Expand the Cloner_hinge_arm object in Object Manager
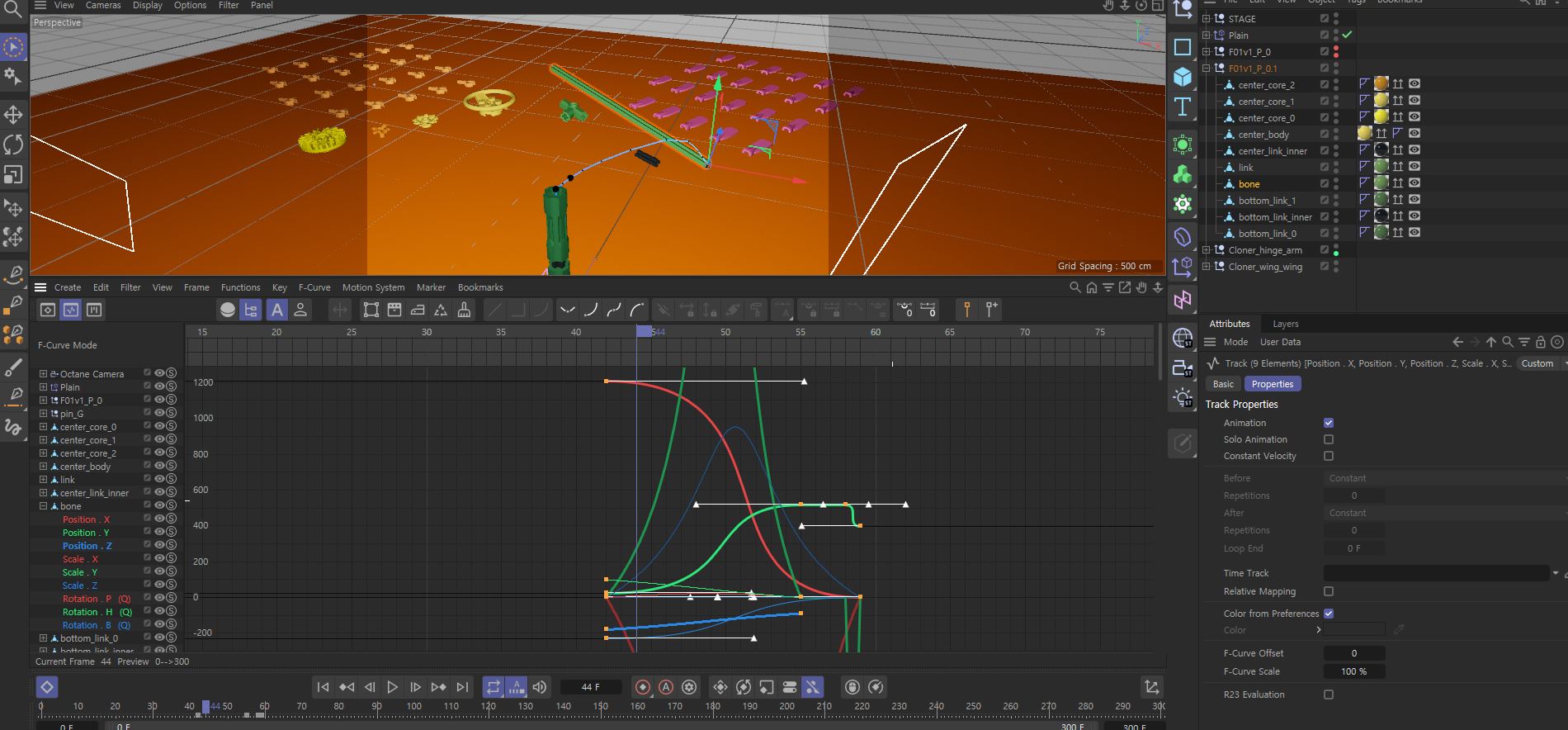This screenshot has height=730, width=1568. pyautogui.click(x=1207, y=250)
